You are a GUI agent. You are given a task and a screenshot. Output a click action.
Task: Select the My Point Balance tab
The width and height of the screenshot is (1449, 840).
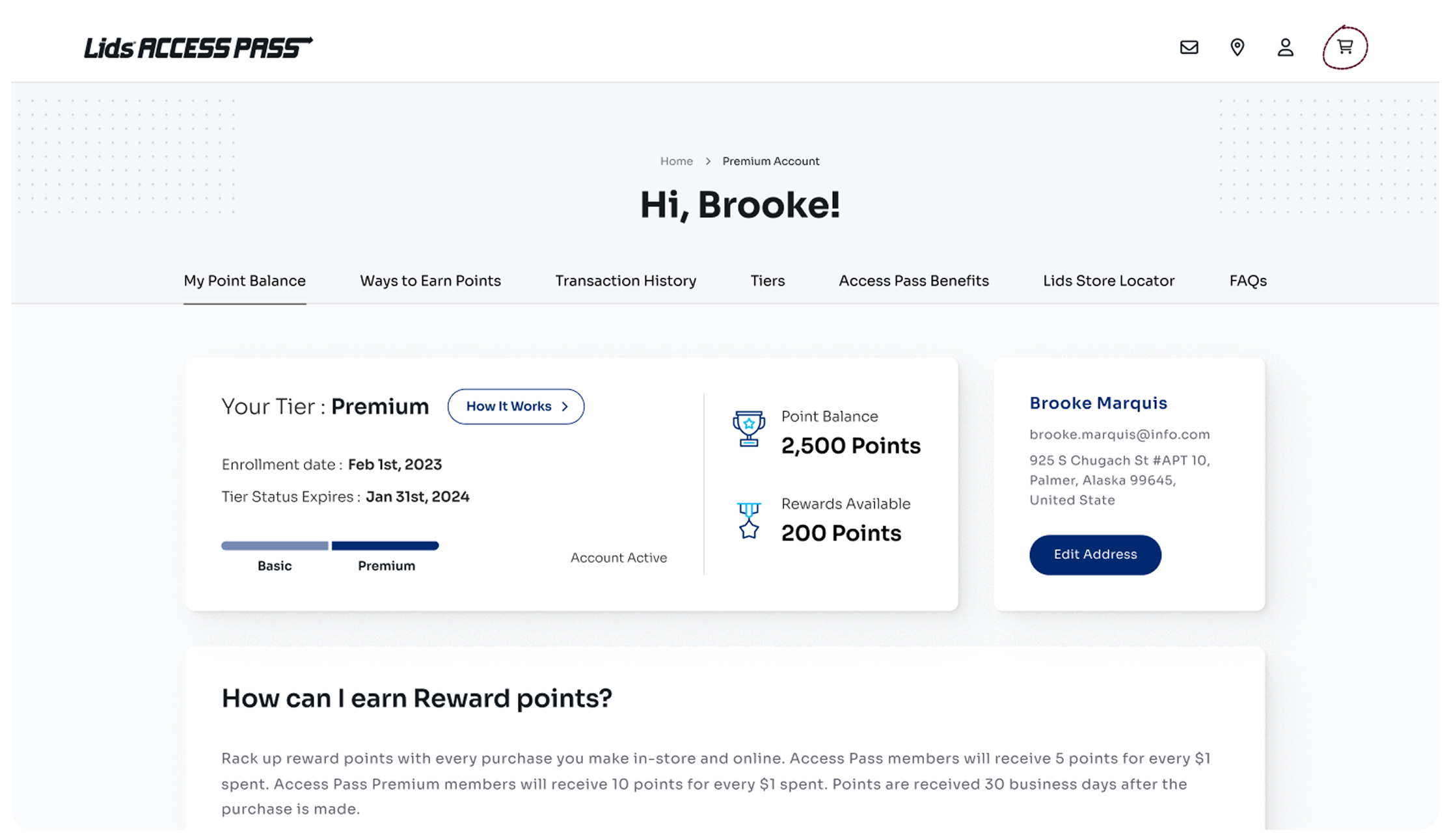[245, 281]
